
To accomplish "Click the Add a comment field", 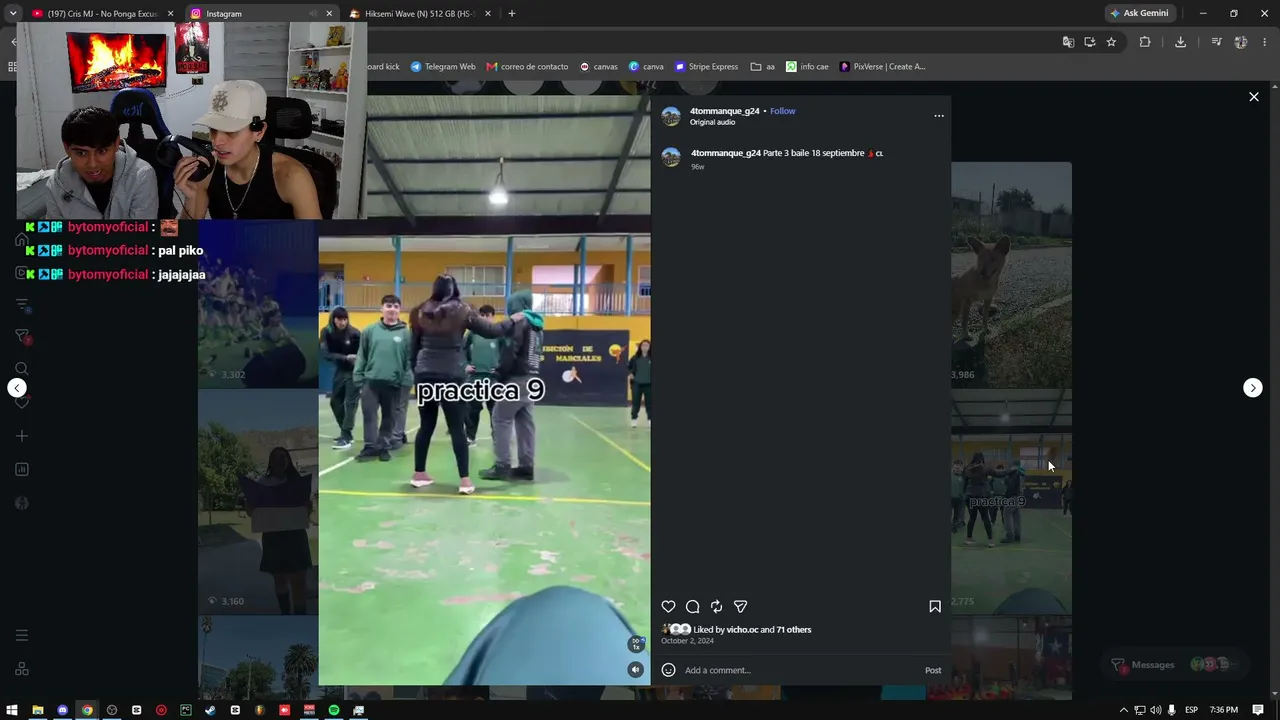I will 800,670.
